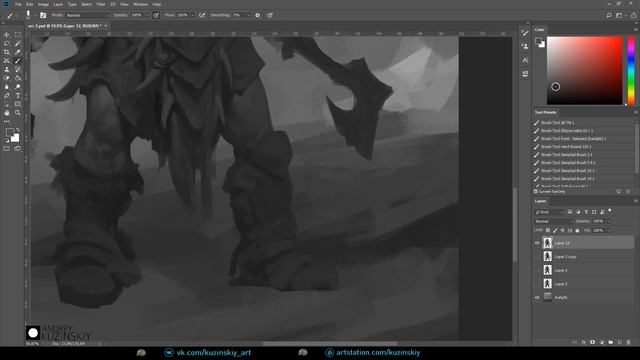Open the Window menu

141,4
